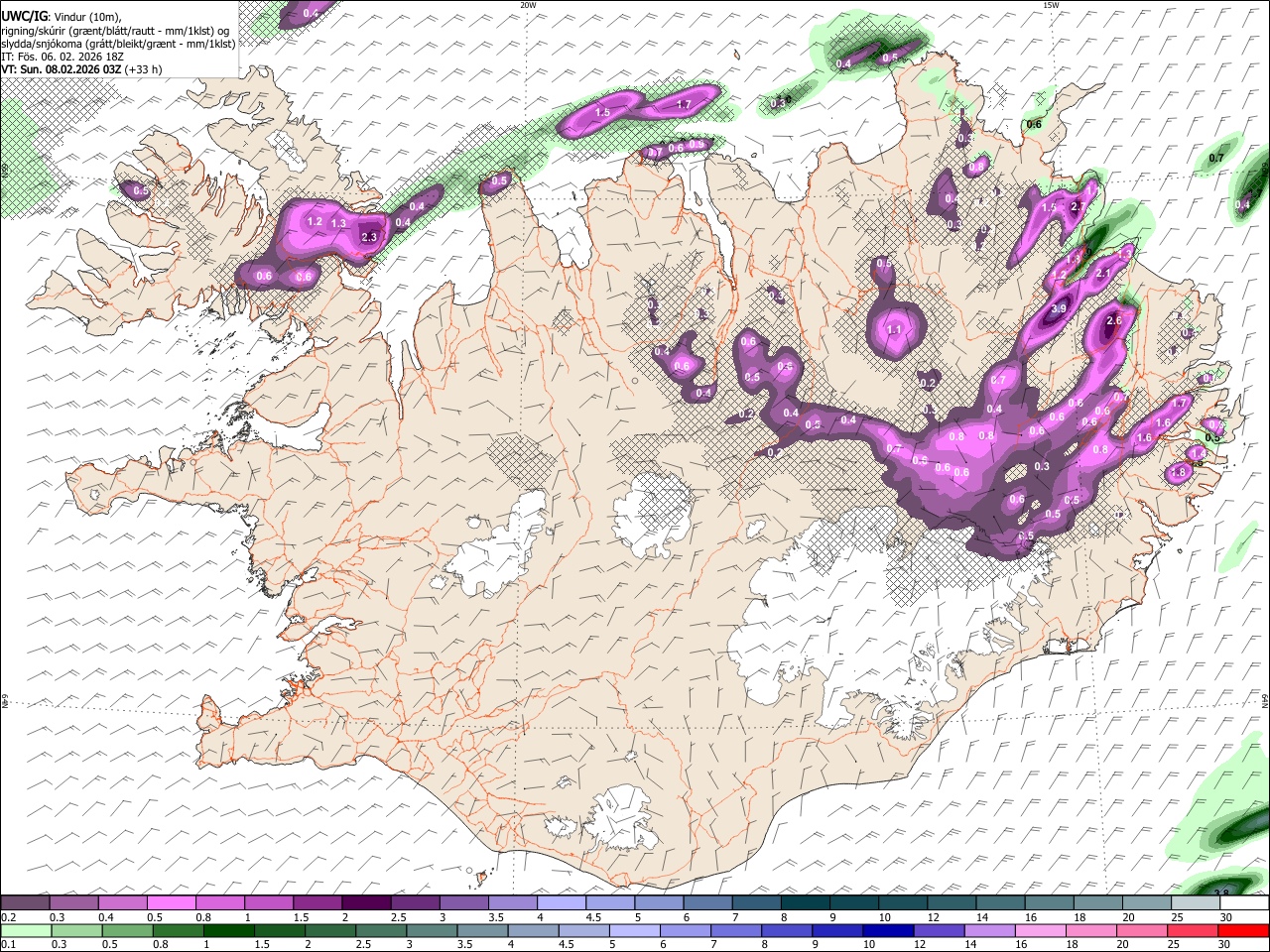Image resolution: width=1270 pixels, height=952 pixels.
Task: Click the initial time 'IT: Fös. 06. 02. 2026 18Z'
Action: [x=63, y=57]
